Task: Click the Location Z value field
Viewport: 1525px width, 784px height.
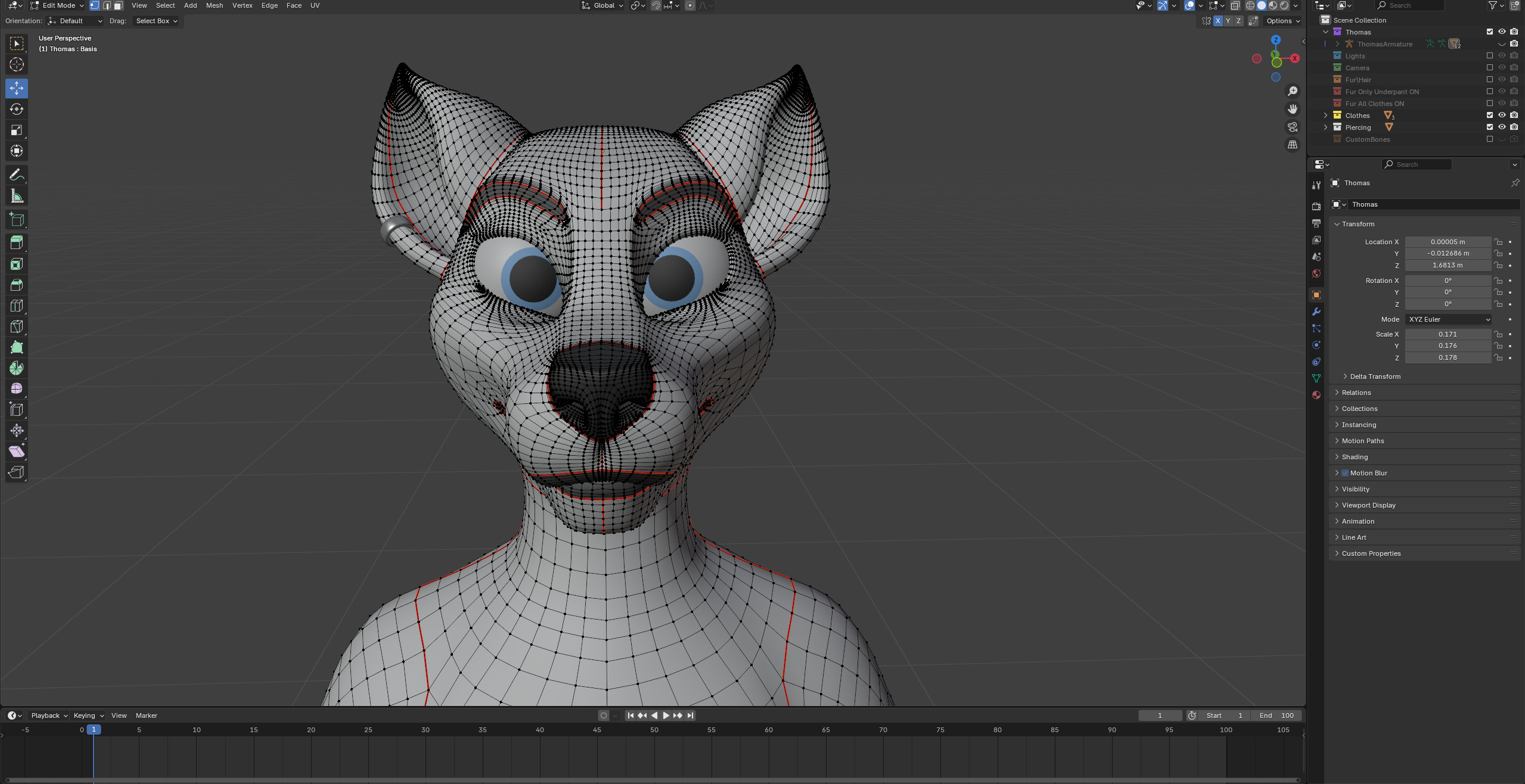Action: (1448, 266)
